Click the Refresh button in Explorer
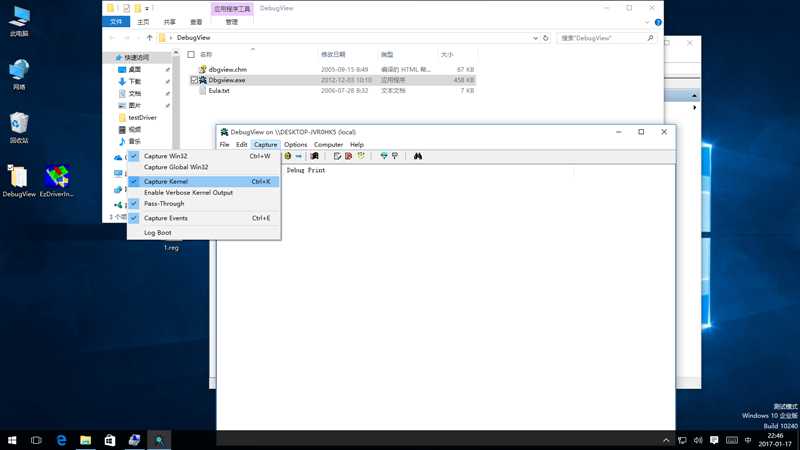Image resolution: width=800 pixels, height=450 pixels. pyautogui.click(x=545, y=38)
